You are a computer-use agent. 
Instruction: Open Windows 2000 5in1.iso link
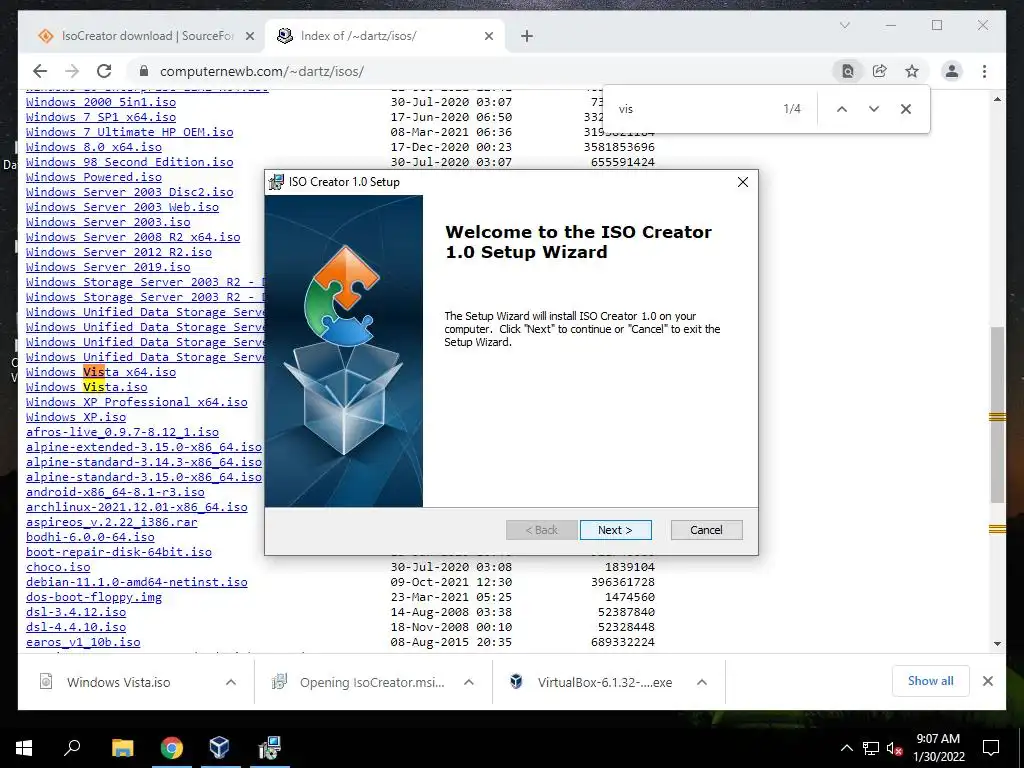click(101, 102)
